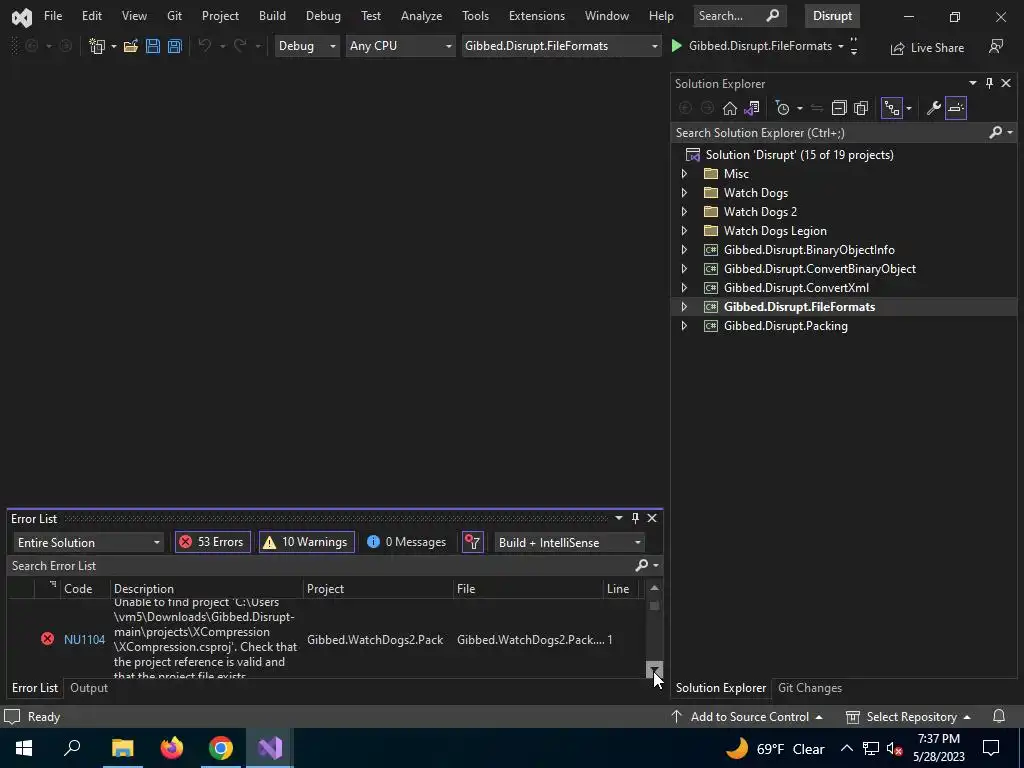
Task: Switch between solutions and folder views icon
Action: (x=752, y=108)
